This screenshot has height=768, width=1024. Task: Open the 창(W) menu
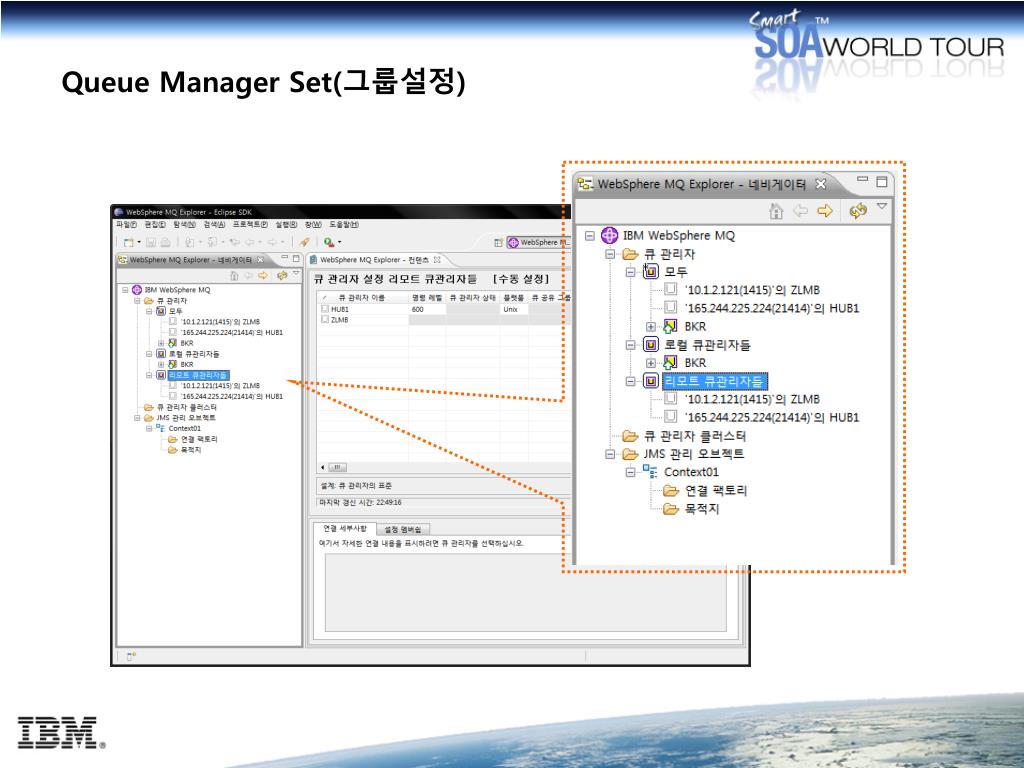pyautogui.click(x=313, y=225)
